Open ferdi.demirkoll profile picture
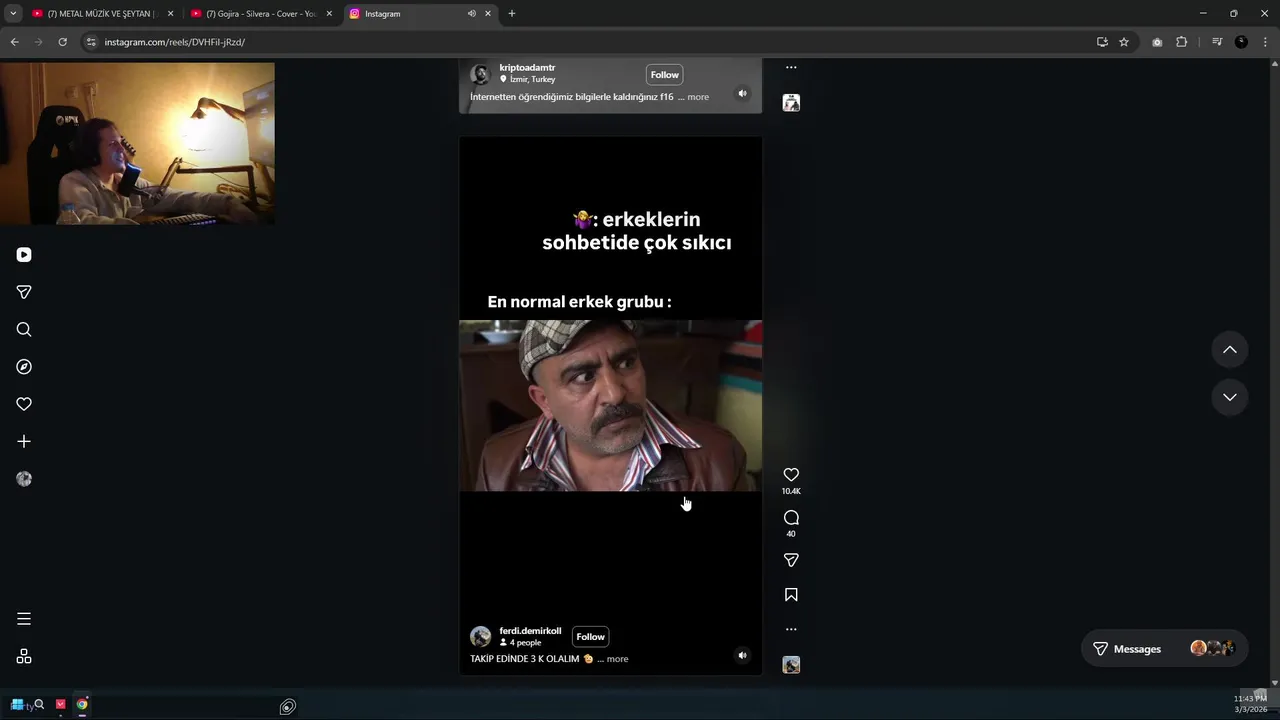 481,637
